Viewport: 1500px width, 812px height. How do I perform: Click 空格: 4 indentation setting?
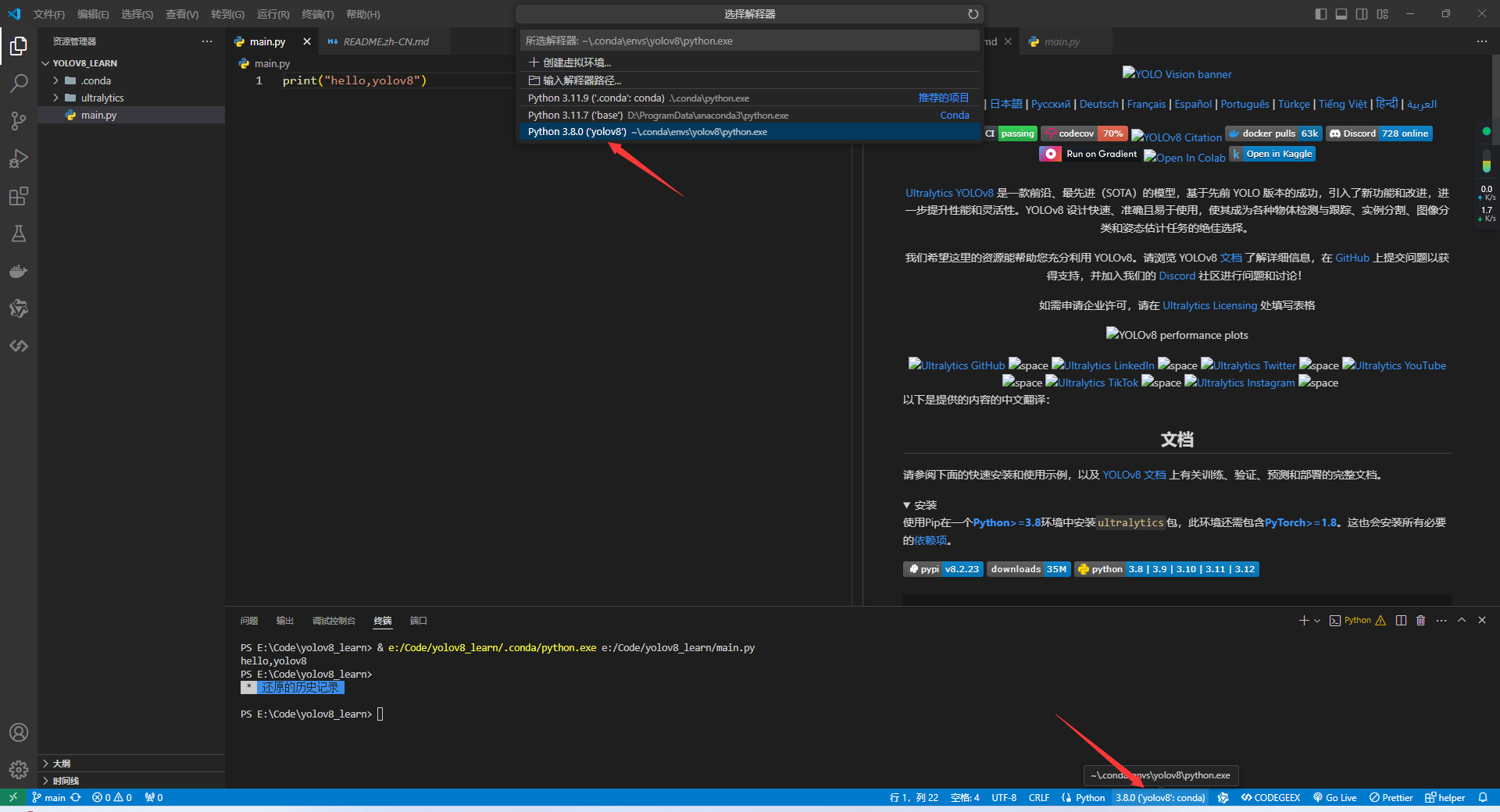pyautogui.click(x=965, y=797)
